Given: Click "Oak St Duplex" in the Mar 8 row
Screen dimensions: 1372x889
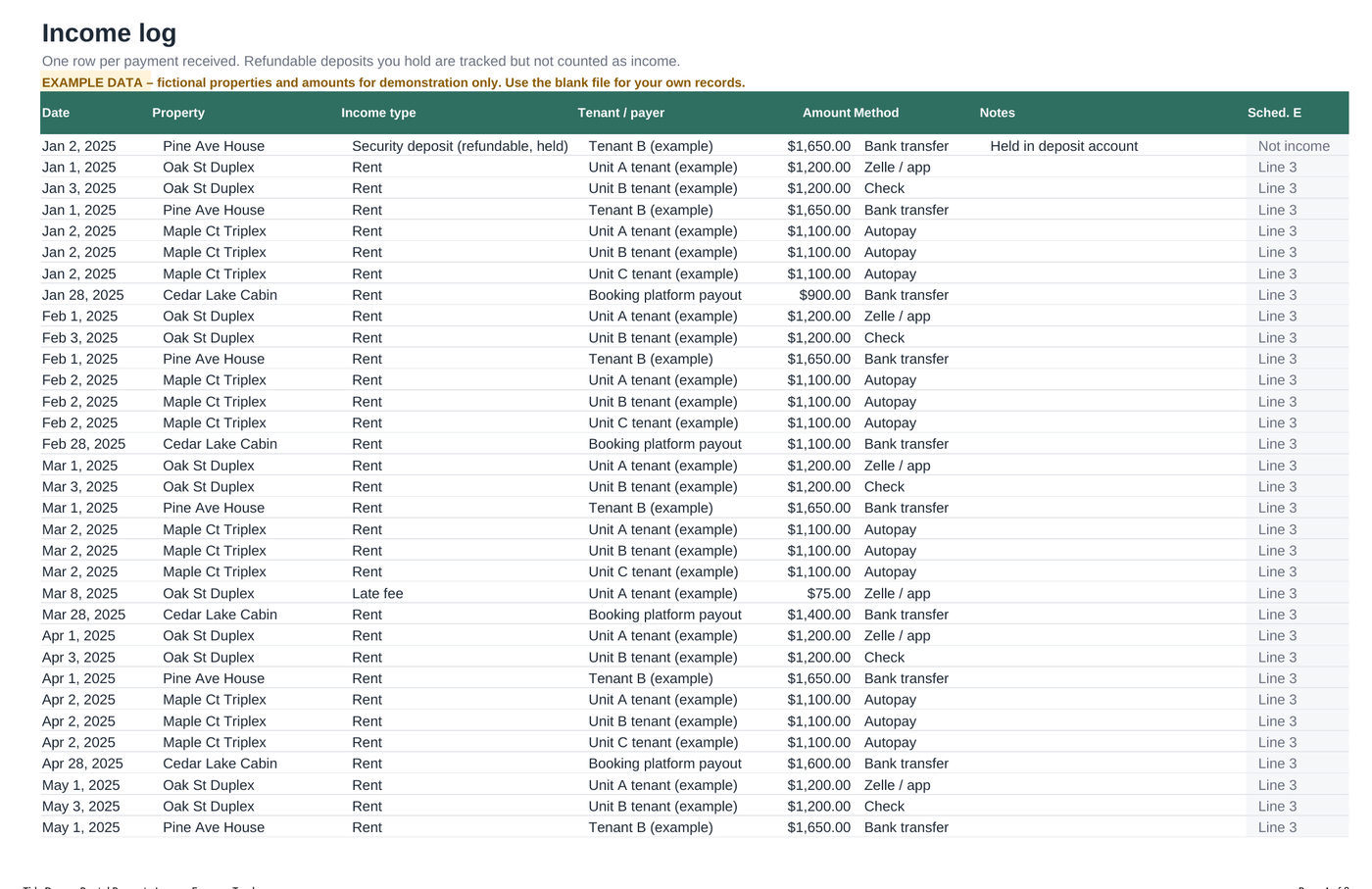Looking at the screenshot, I should (x=209, y=593).
